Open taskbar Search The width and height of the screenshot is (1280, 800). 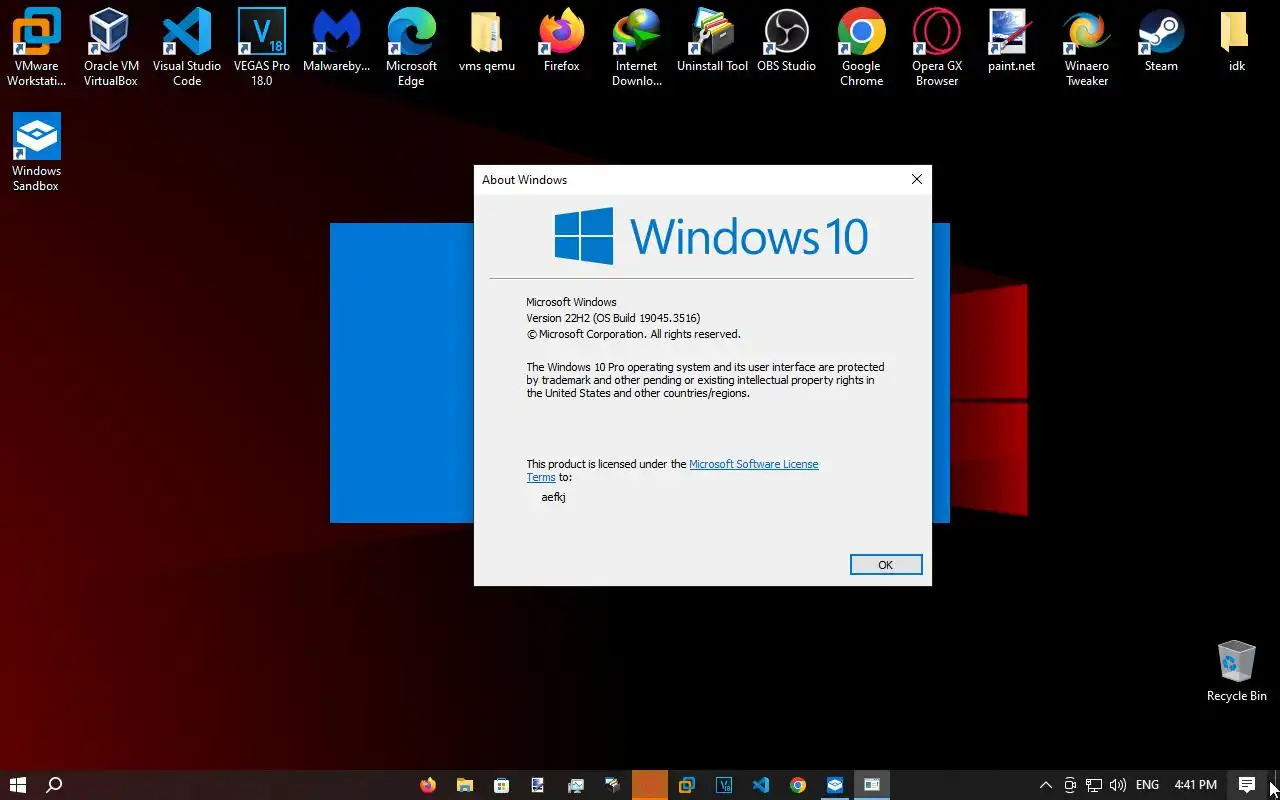(55, 785)
